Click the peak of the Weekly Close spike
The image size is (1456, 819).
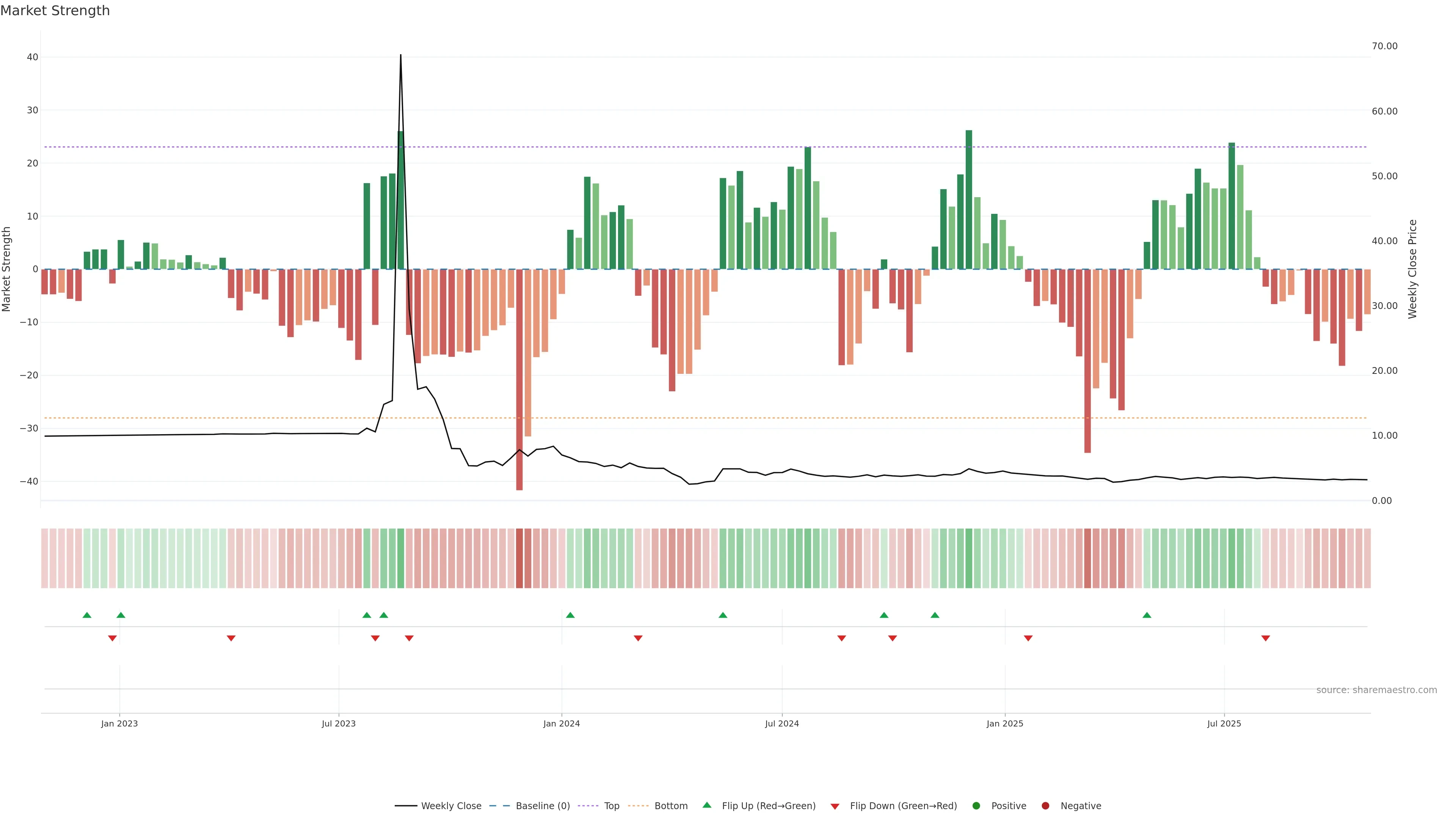coord(401,56)
